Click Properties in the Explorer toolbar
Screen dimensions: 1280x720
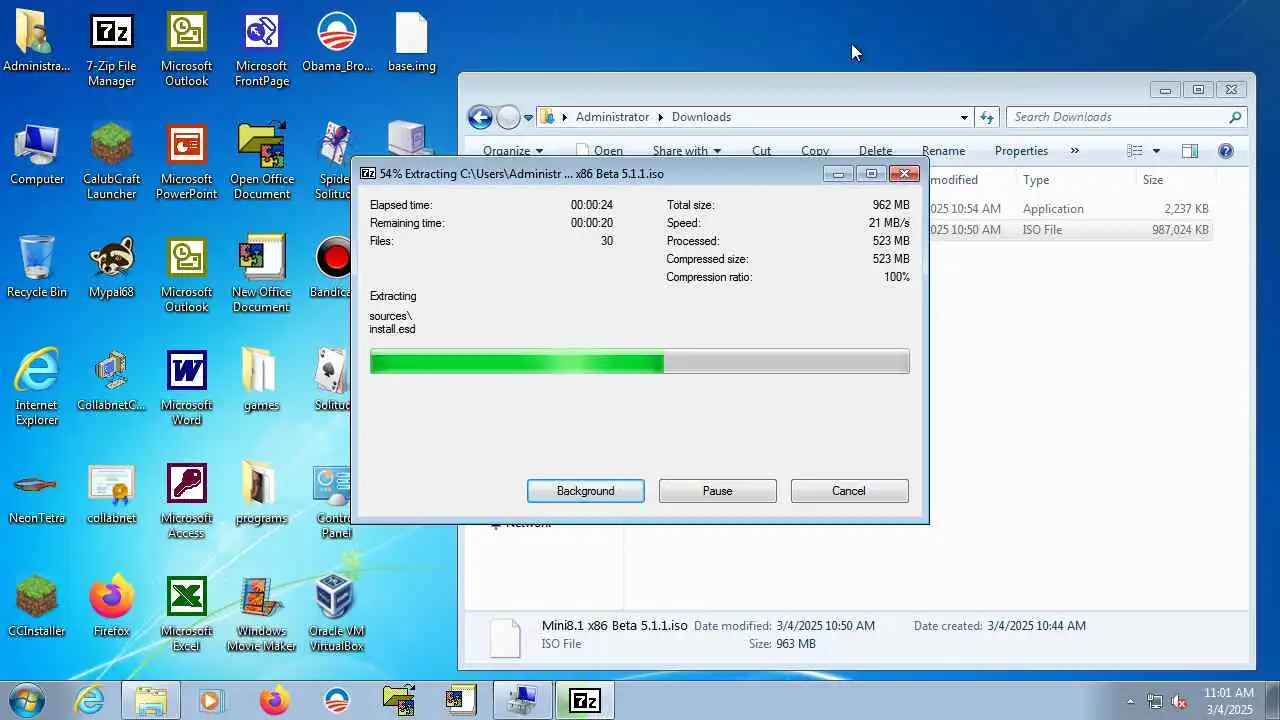point(1021,151)
